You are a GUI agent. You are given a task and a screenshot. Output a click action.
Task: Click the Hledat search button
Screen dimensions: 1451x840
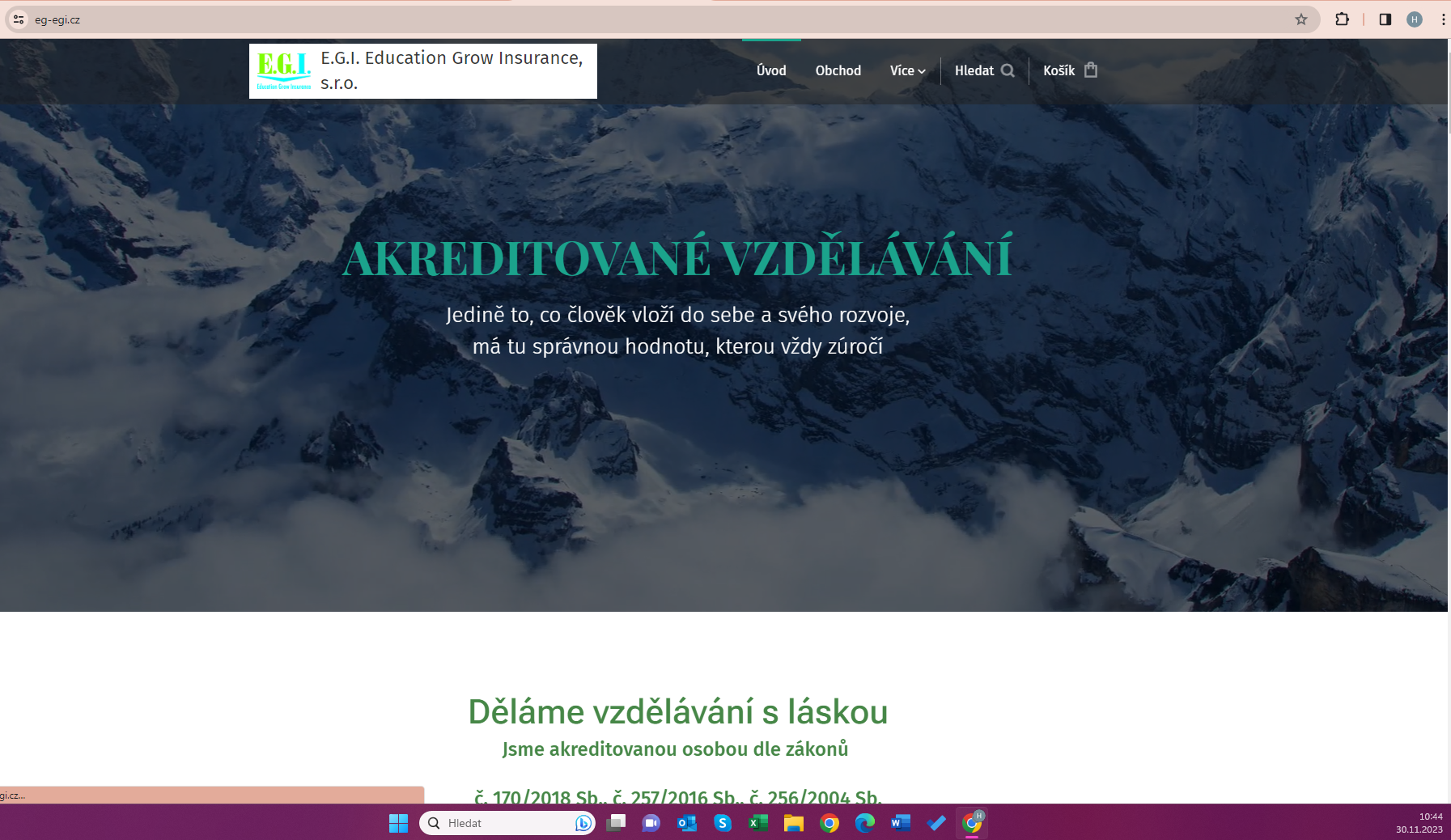(x=984, y=70)
